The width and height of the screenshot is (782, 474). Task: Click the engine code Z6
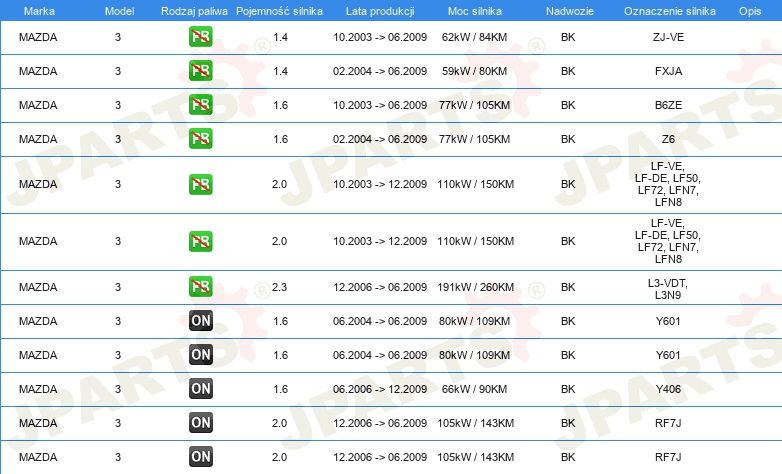668,139
